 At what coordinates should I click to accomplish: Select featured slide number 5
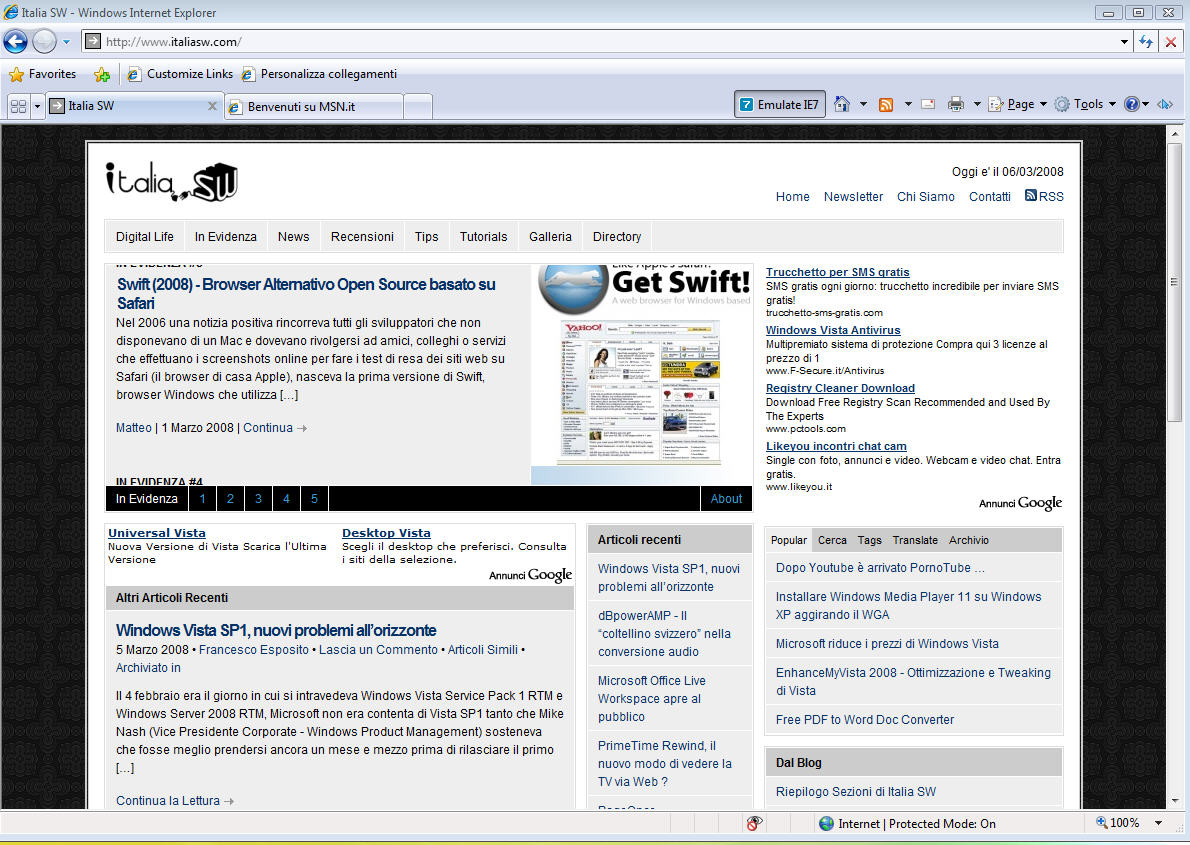click(x=314, y=499)
